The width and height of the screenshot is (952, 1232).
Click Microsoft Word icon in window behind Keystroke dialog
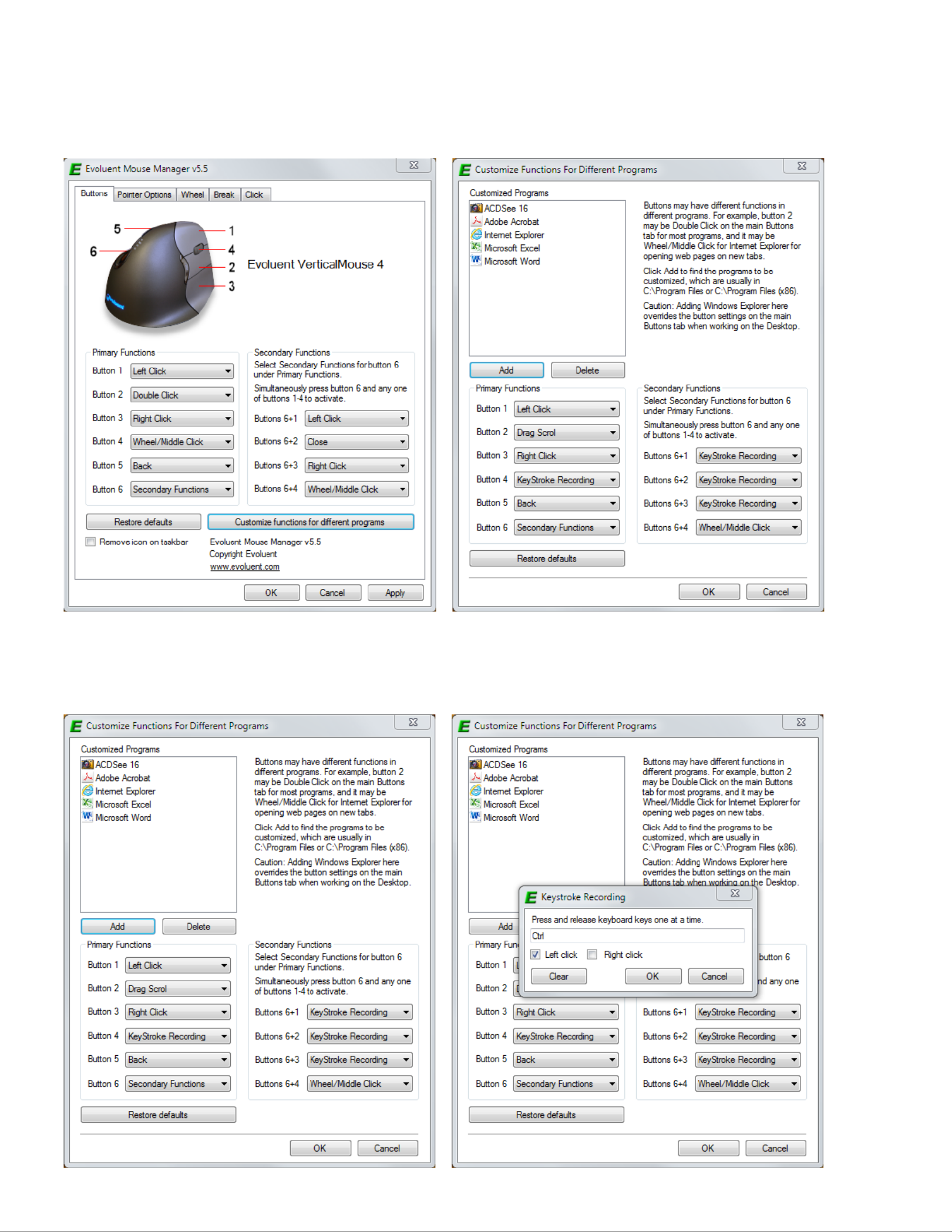pos(476,817)
